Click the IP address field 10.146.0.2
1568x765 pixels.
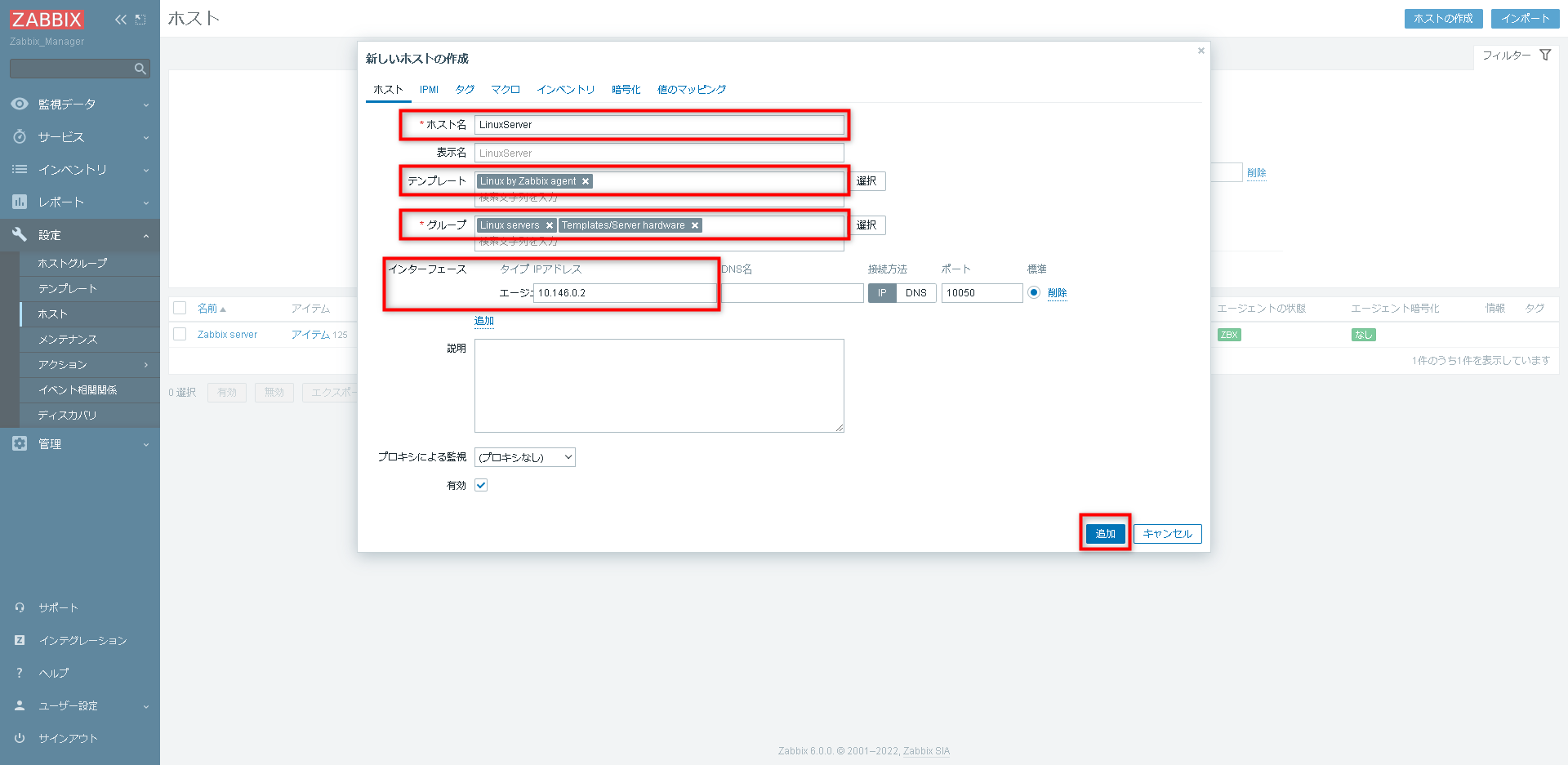point(625,293)
